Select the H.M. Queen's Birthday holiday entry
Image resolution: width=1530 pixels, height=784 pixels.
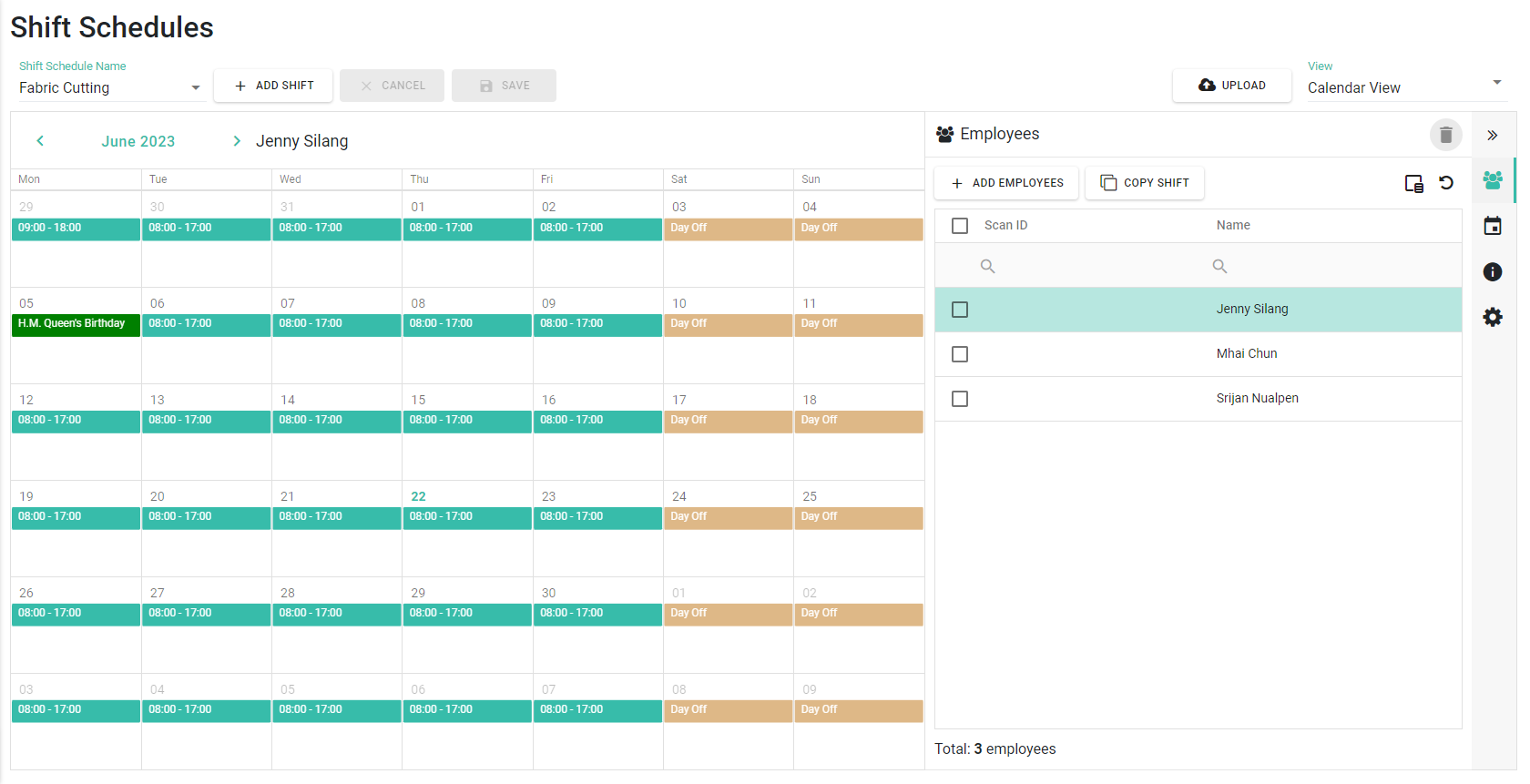[x=76, y=325]
